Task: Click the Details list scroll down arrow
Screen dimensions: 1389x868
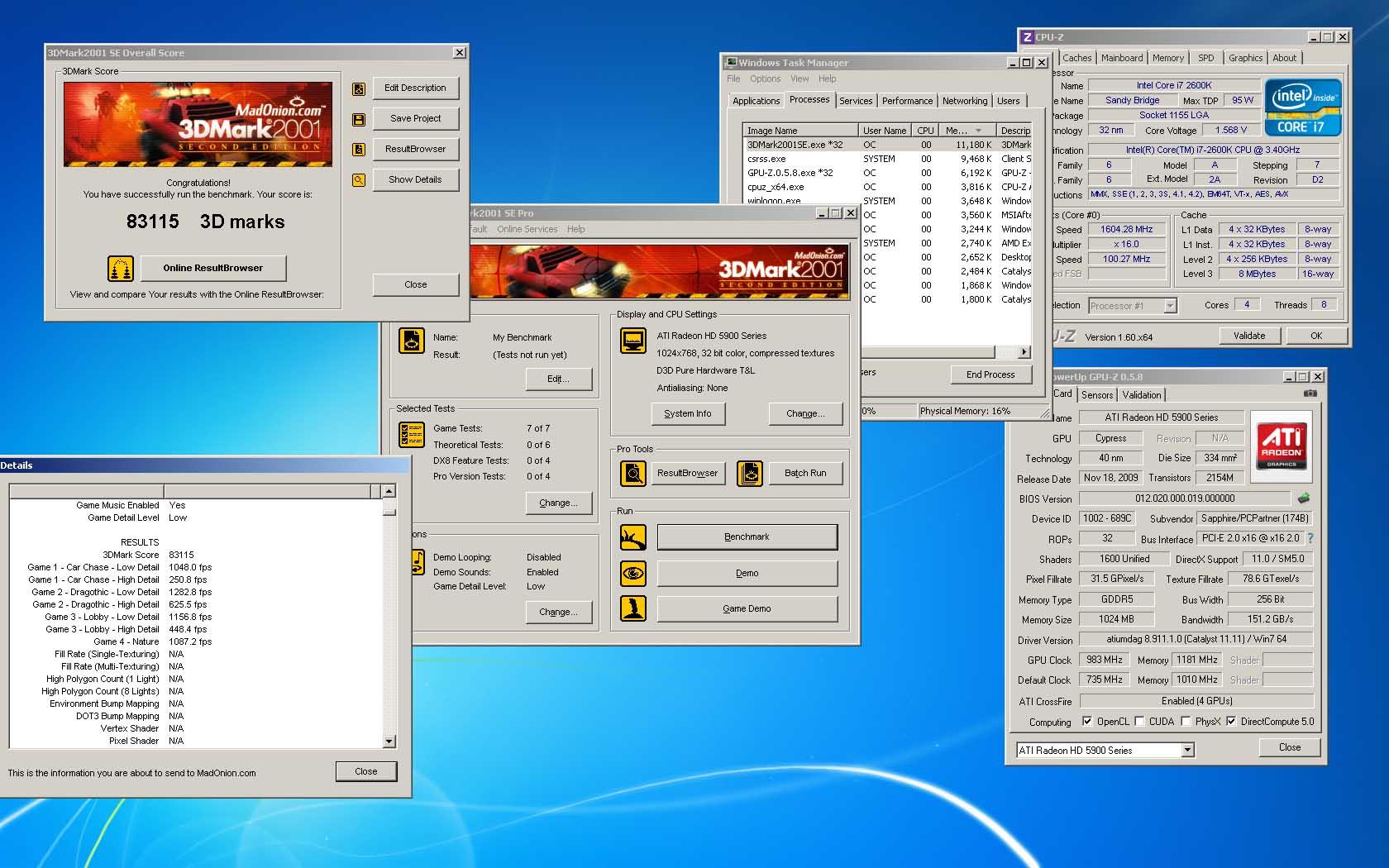Action: pyautogui.click(x=389, y=742)
